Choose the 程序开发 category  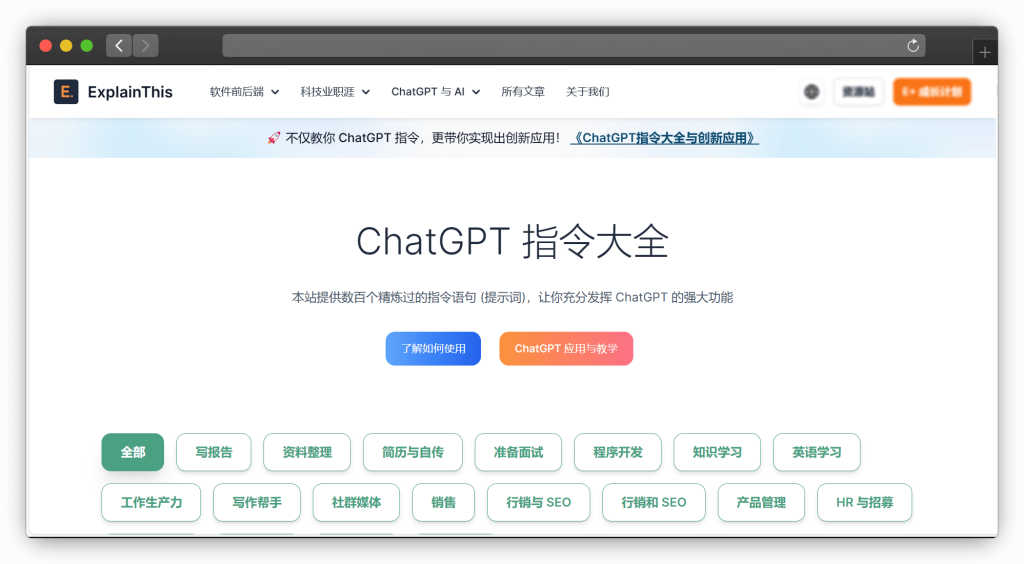point(618,452)
